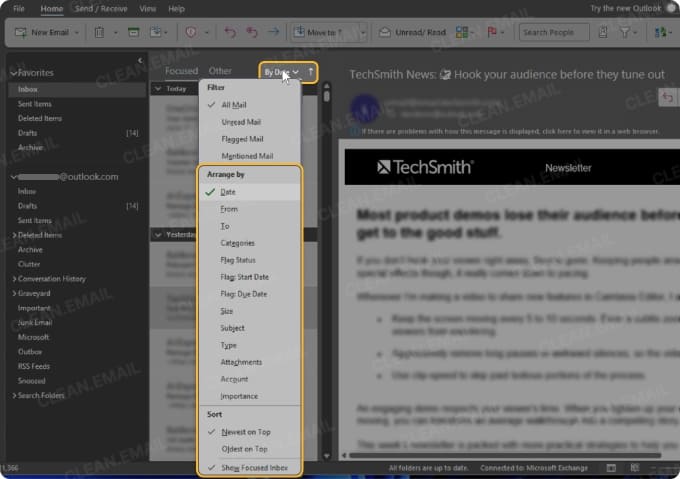
Task: Open the Snoozed folder
Action: click(32, 381)
